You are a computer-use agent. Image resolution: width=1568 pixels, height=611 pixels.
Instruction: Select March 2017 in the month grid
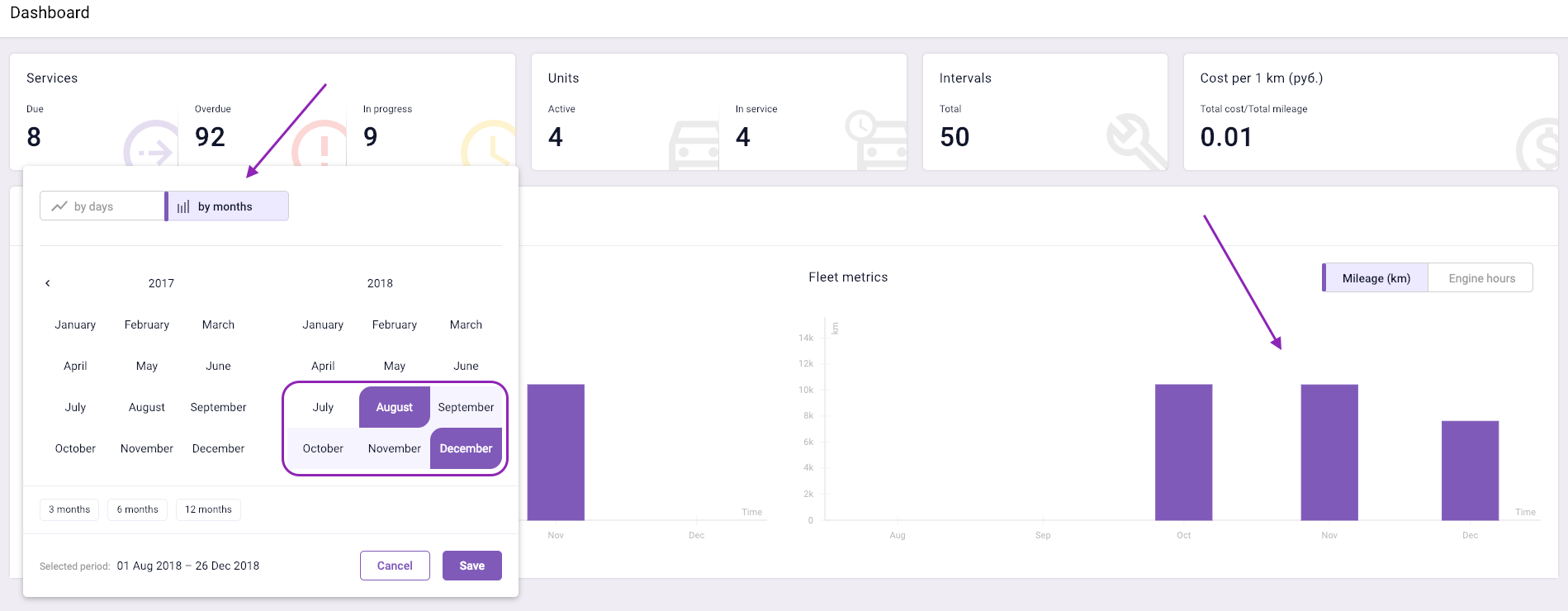tap(218, 324)
